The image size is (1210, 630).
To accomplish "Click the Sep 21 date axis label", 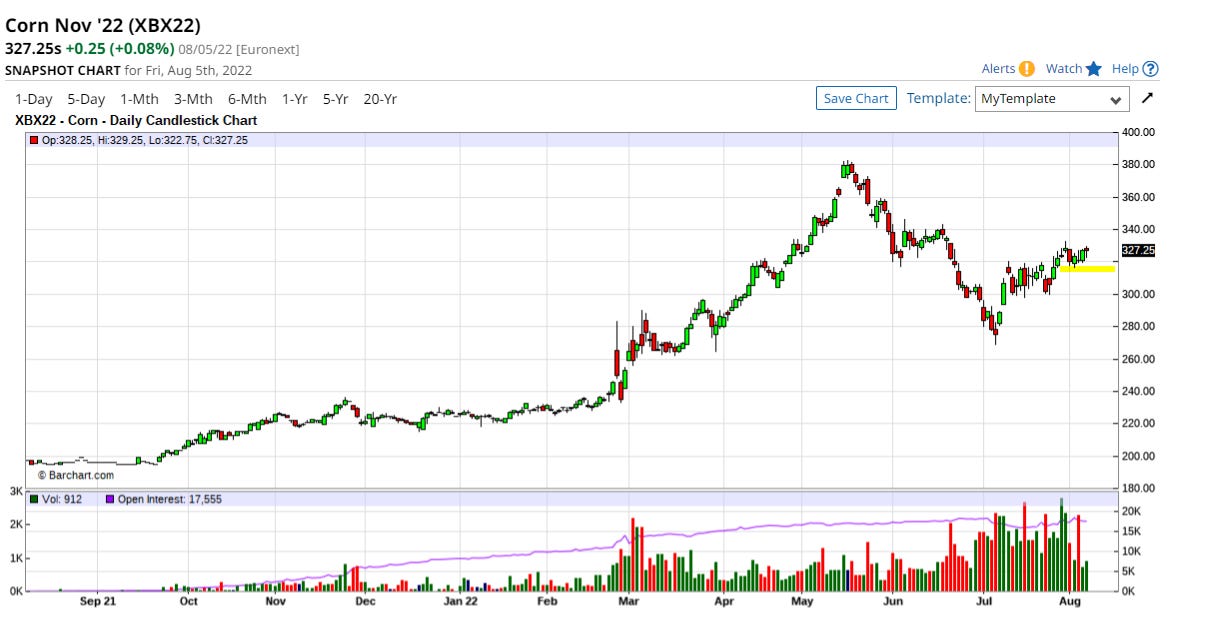I will (x=98, y=601).
